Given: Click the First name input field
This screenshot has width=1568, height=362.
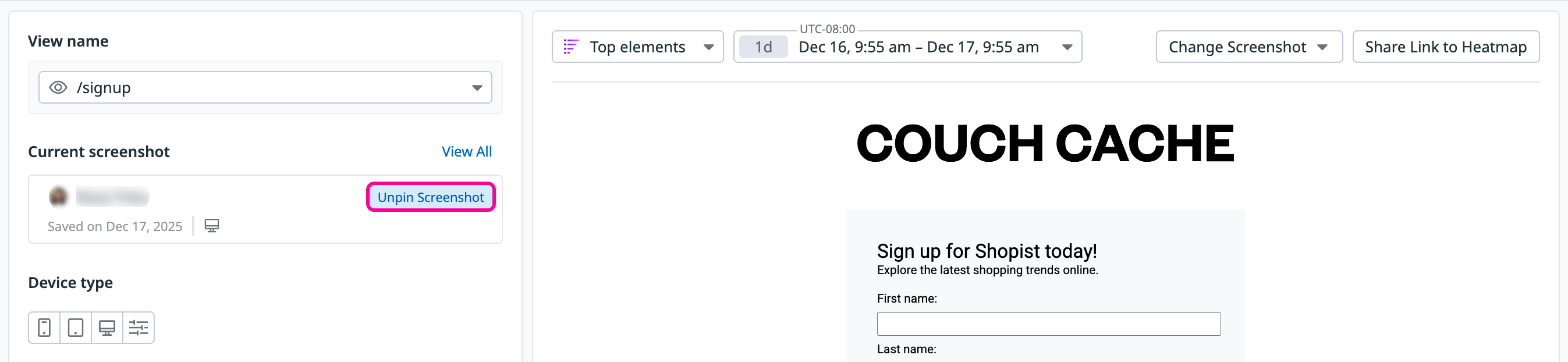Looking at the screenshot, I should pyautogui.click(x=1048, y=324).
